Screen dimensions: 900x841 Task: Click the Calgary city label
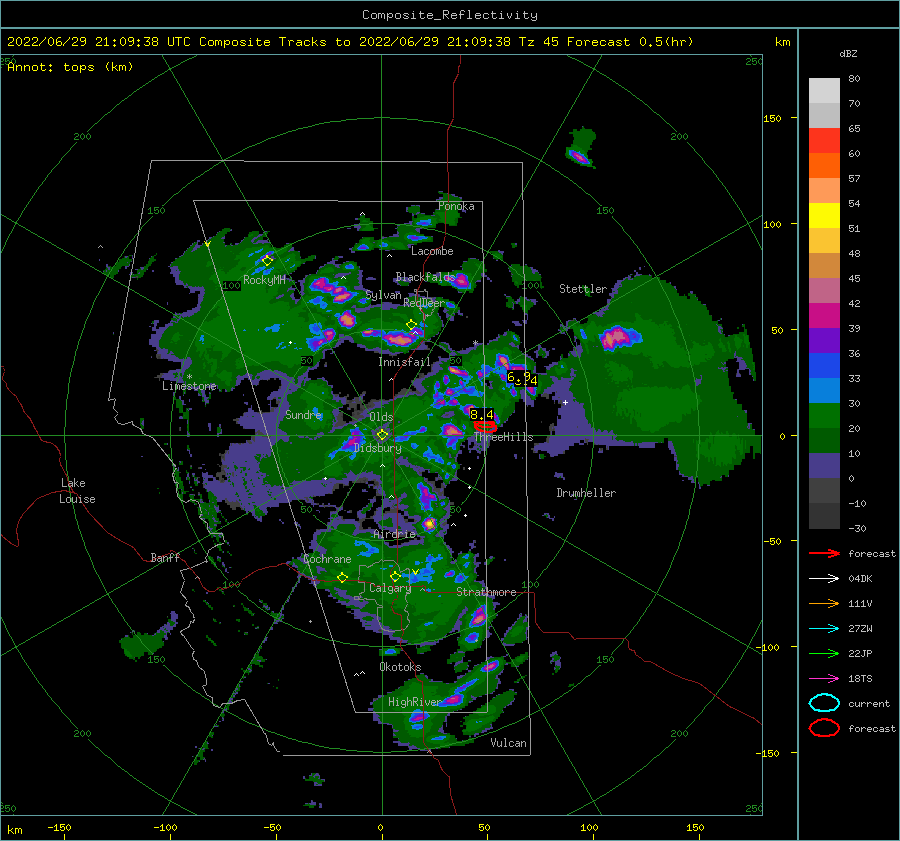click(x=390, y=588)
